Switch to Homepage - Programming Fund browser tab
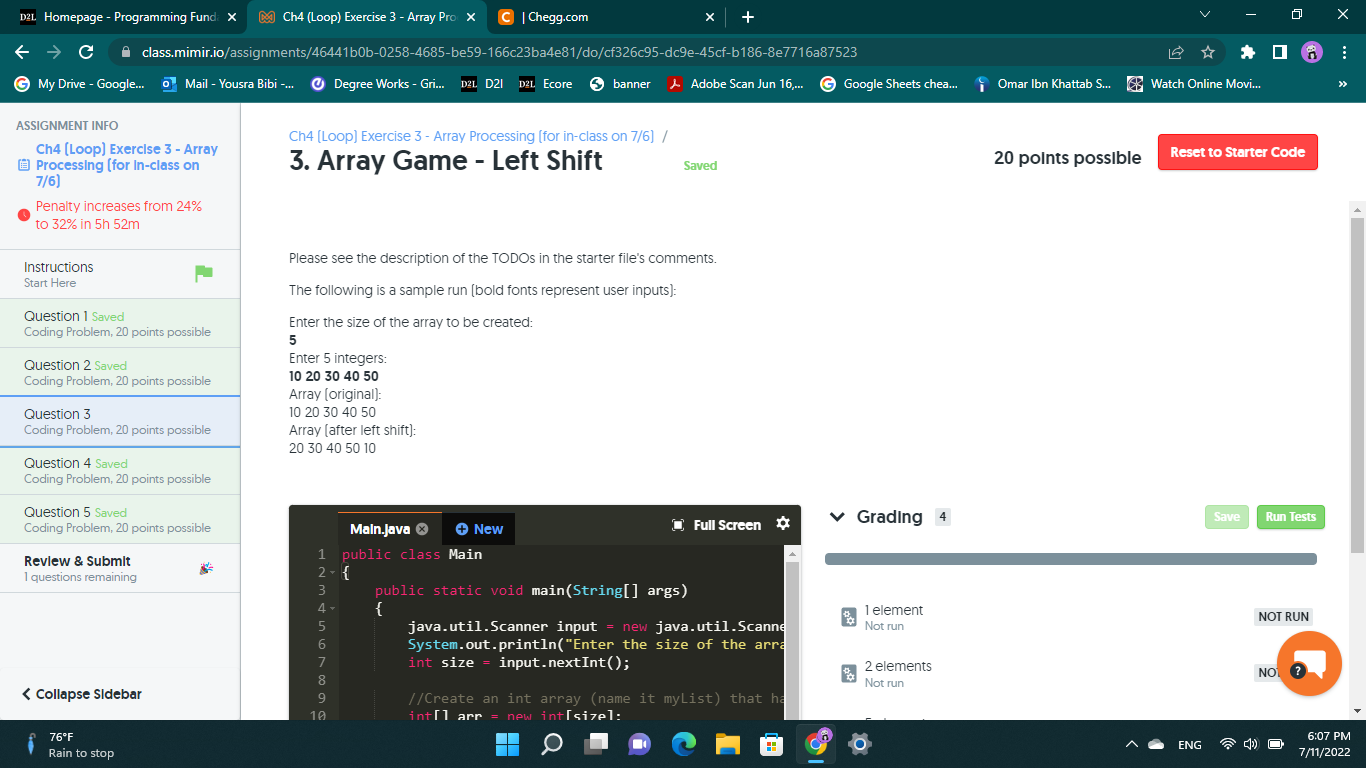 128,17
